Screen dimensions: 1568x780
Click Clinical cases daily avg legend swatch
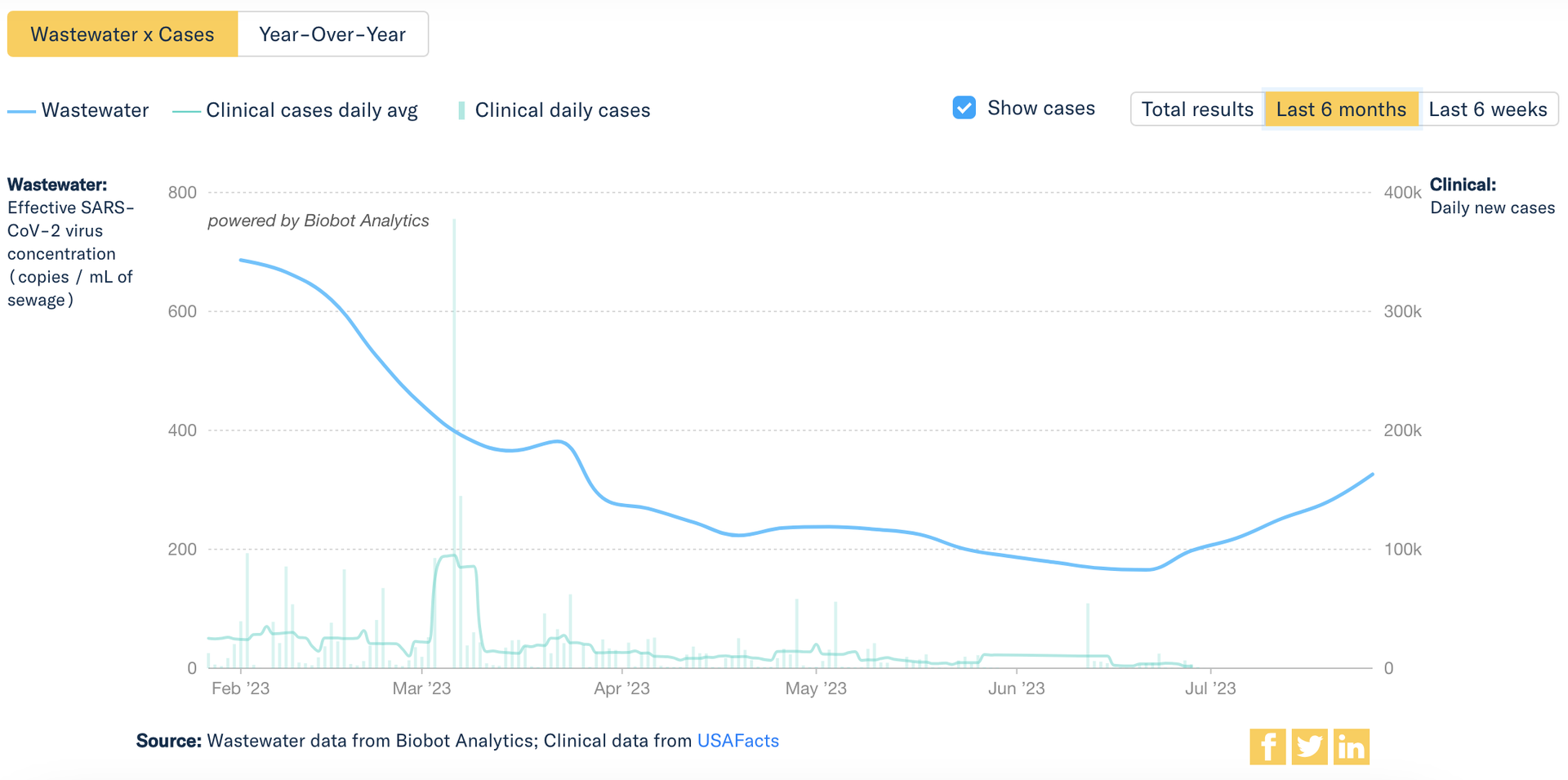[186, 111]
